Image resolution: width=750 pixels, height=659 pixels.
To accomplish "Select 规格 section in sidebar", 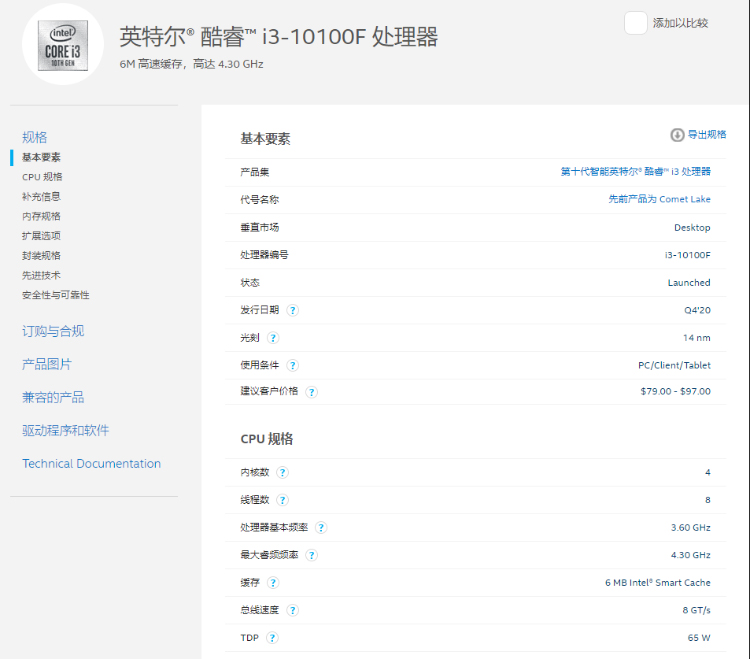I will (x=34, y=138).
